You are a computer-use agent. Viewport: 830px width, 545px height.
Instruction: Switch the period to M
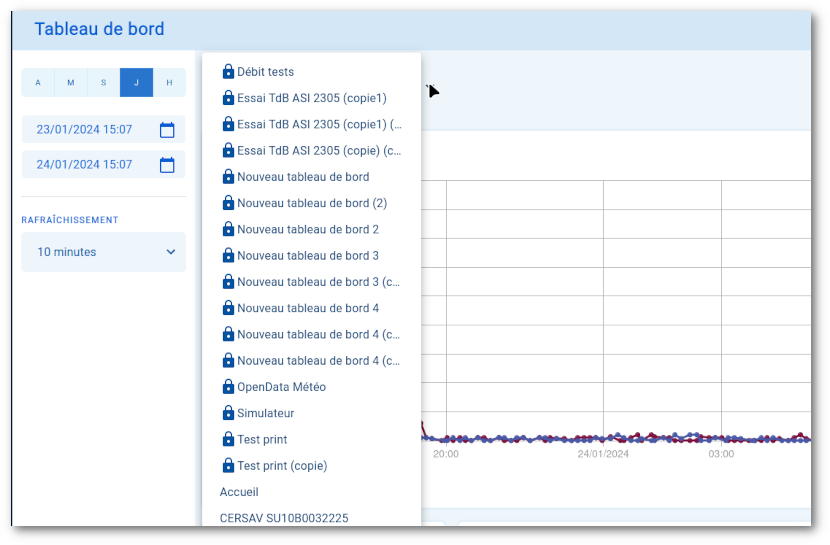(x=71, y=83)
